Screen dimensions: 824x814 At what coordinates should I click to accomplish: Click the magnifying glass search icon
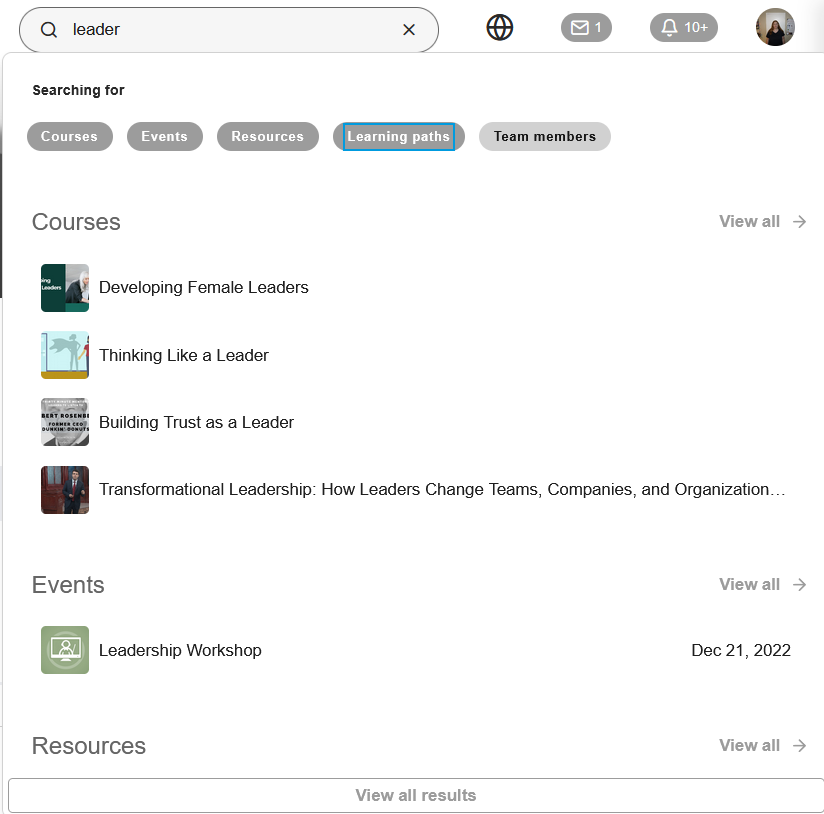click(x=48, y=29)
